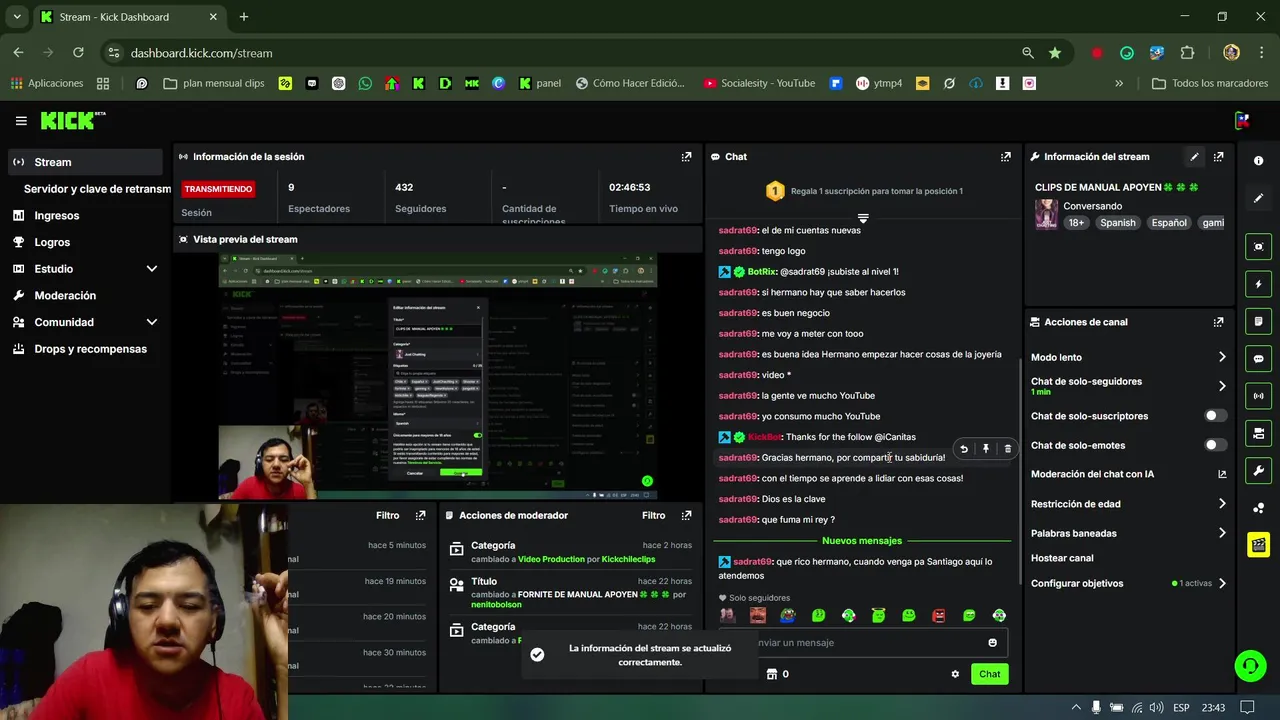This screenshot has width=1280, height=720.
Task: Open Configurar objetivos arrow
Action: [x=1222, y=583]
